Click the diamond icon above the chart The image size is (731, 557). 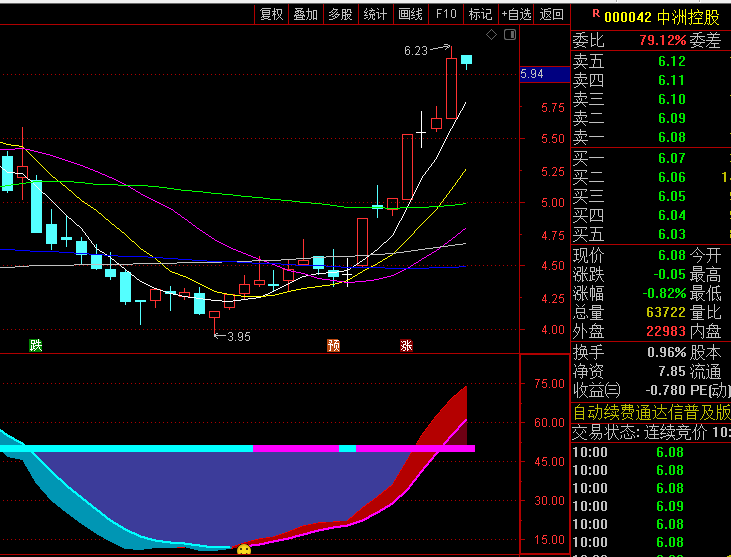pos(491,35)
